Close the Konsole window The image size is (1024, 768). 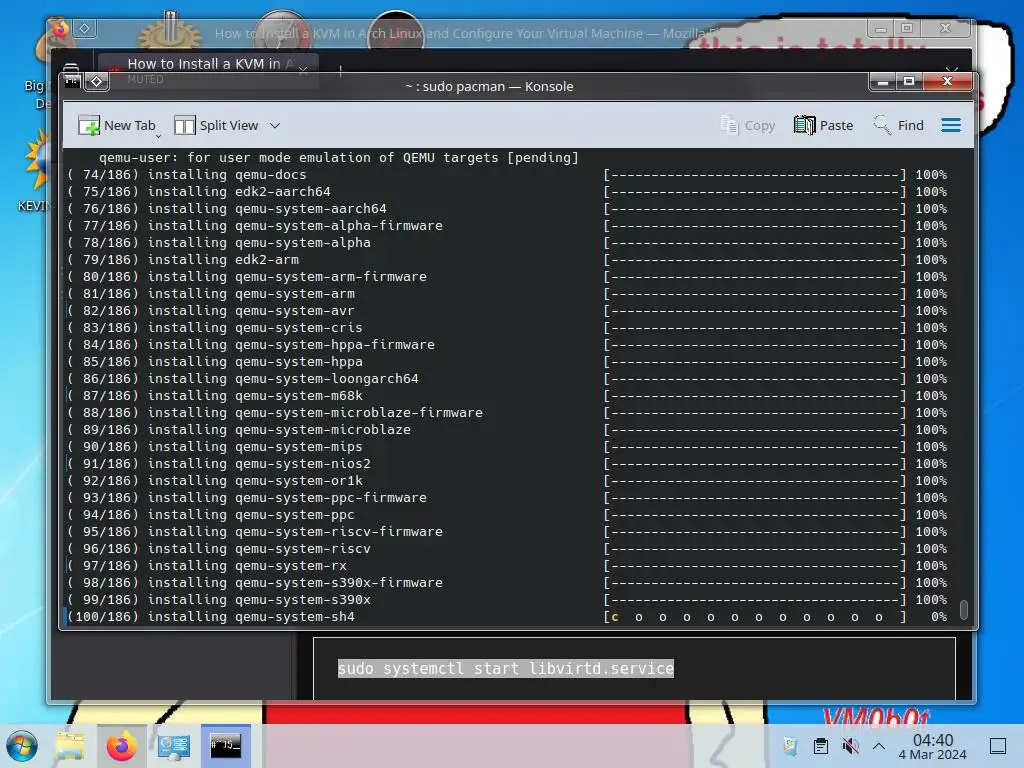pos(947,81)
